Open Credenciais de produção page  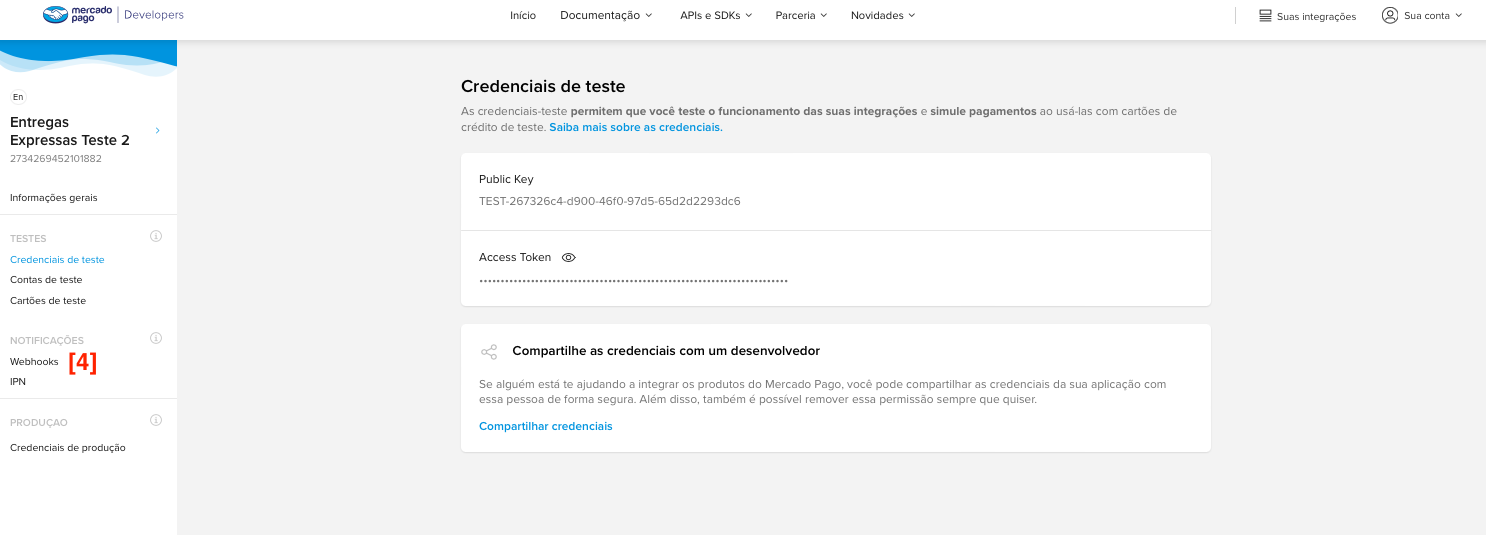click(x=68, y=448)
